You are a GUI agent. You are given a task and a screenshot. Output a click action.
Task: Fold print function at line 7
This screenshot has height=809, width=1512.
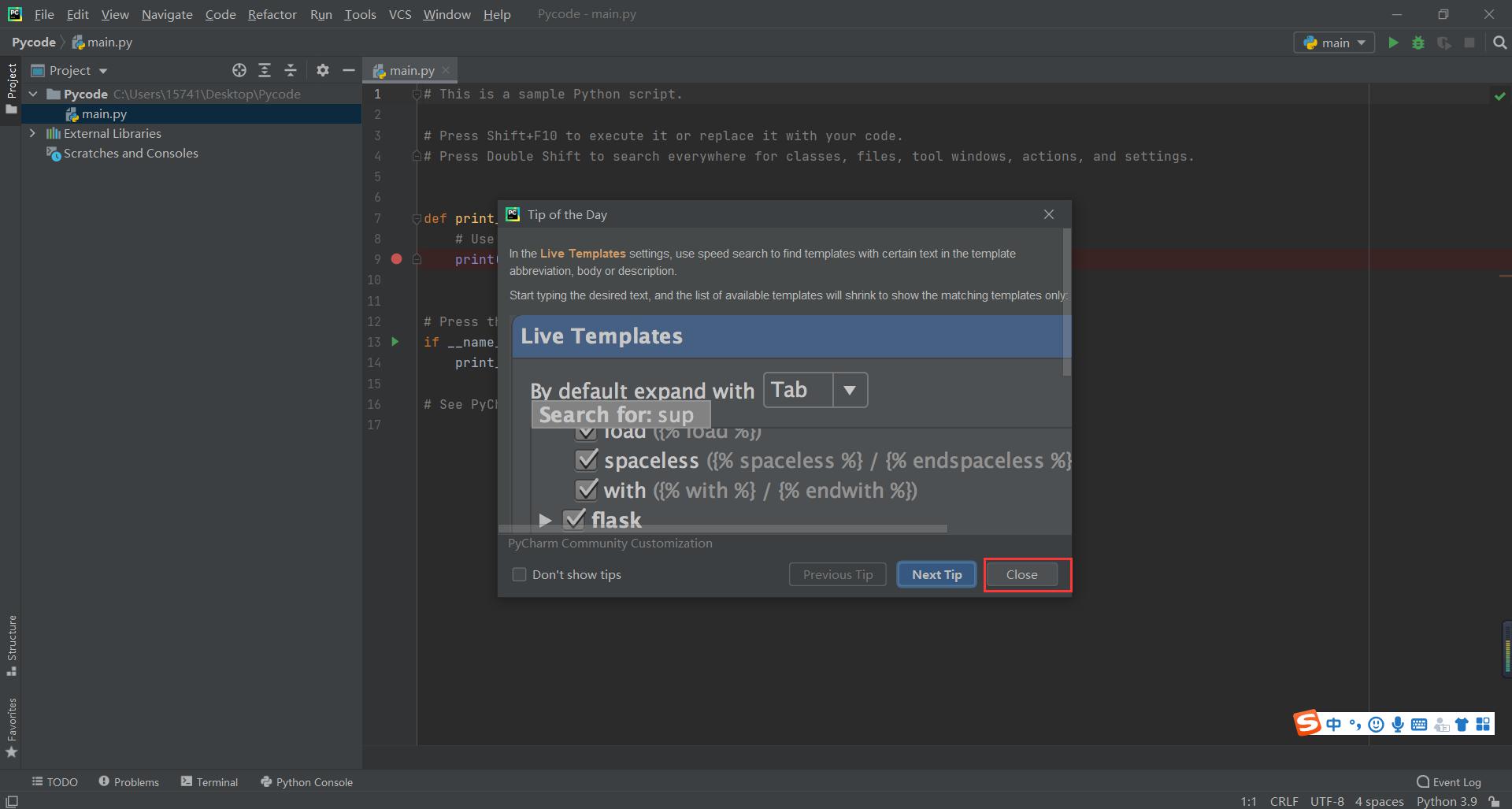click(417, 218)
